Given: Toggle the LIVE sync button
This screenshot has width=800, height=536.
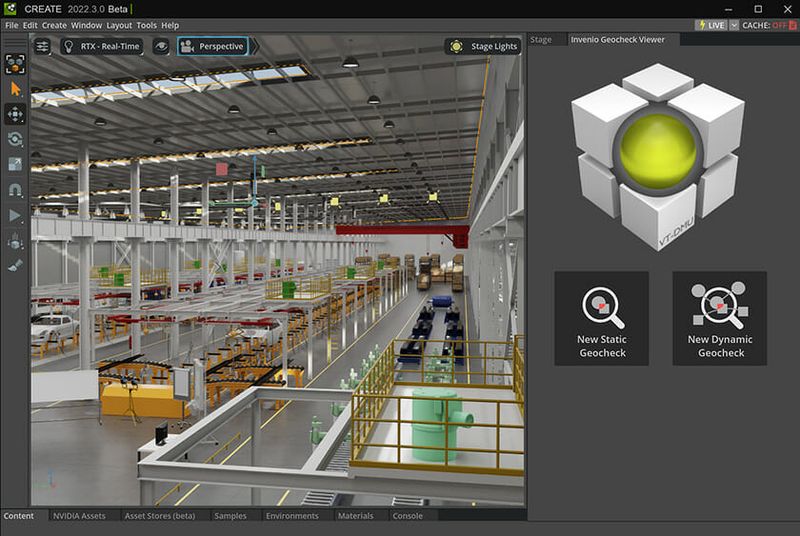Looking at the screenshot, I should pos(711,25).
